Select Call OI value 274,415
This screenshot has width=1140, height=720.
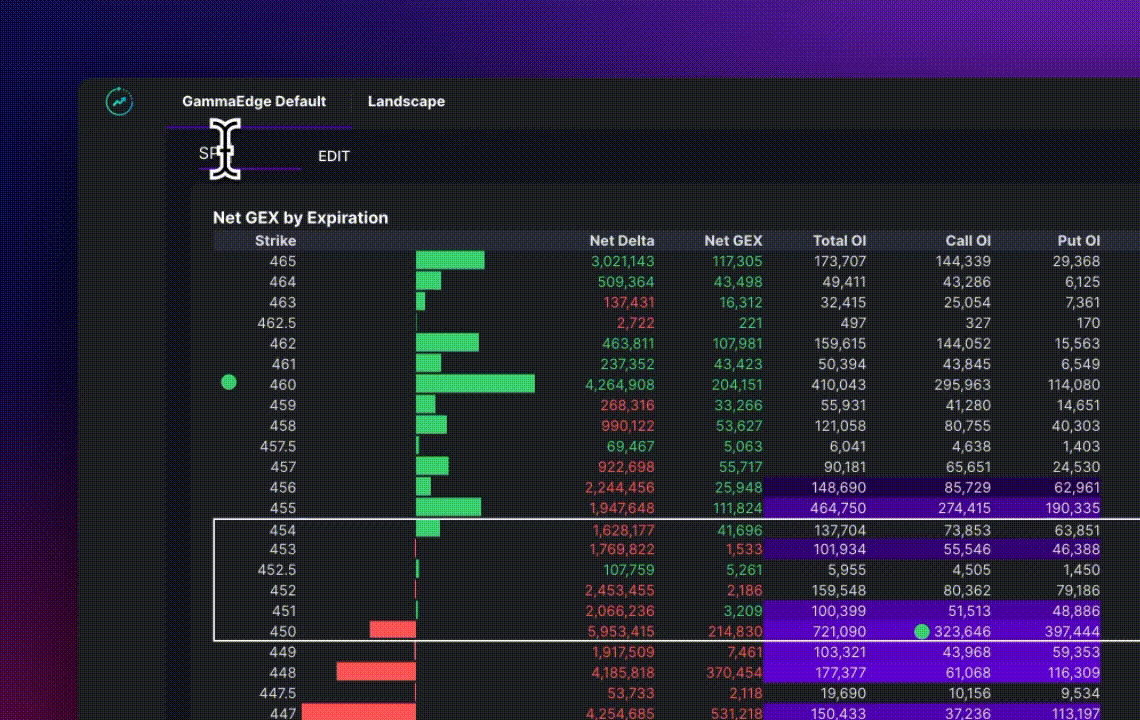point(963,508)
